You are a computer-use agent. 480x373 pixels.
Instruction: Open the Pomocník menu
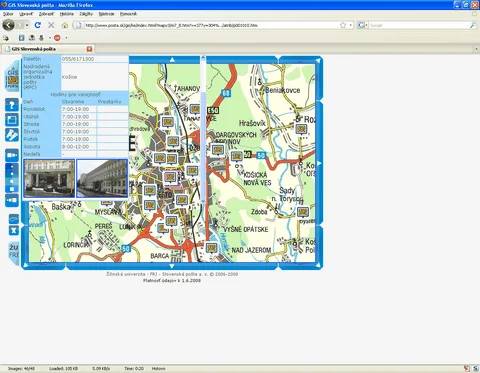coord(128,14)
